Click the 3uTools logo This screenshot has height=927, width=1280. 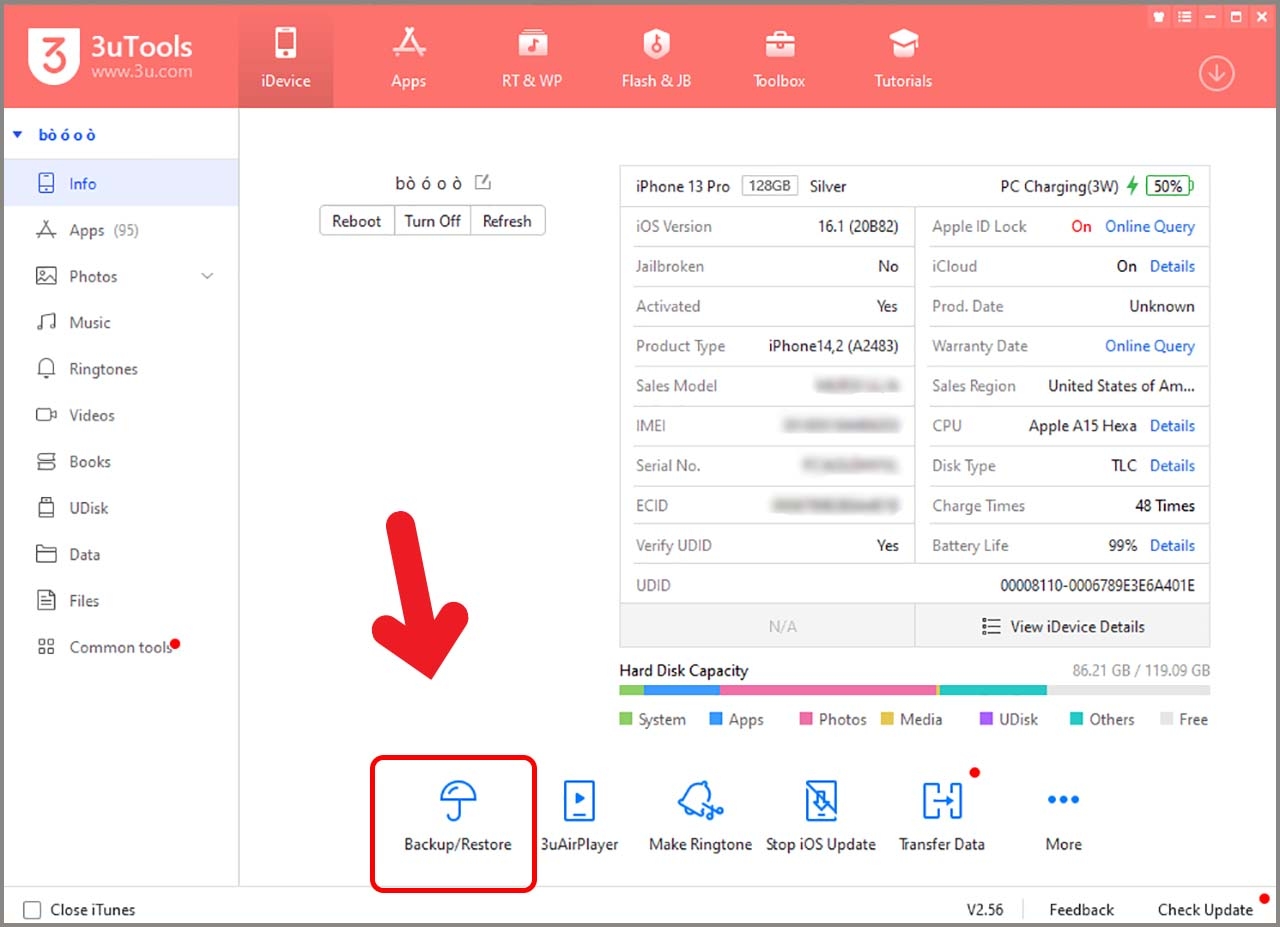[x=110, y=55]
